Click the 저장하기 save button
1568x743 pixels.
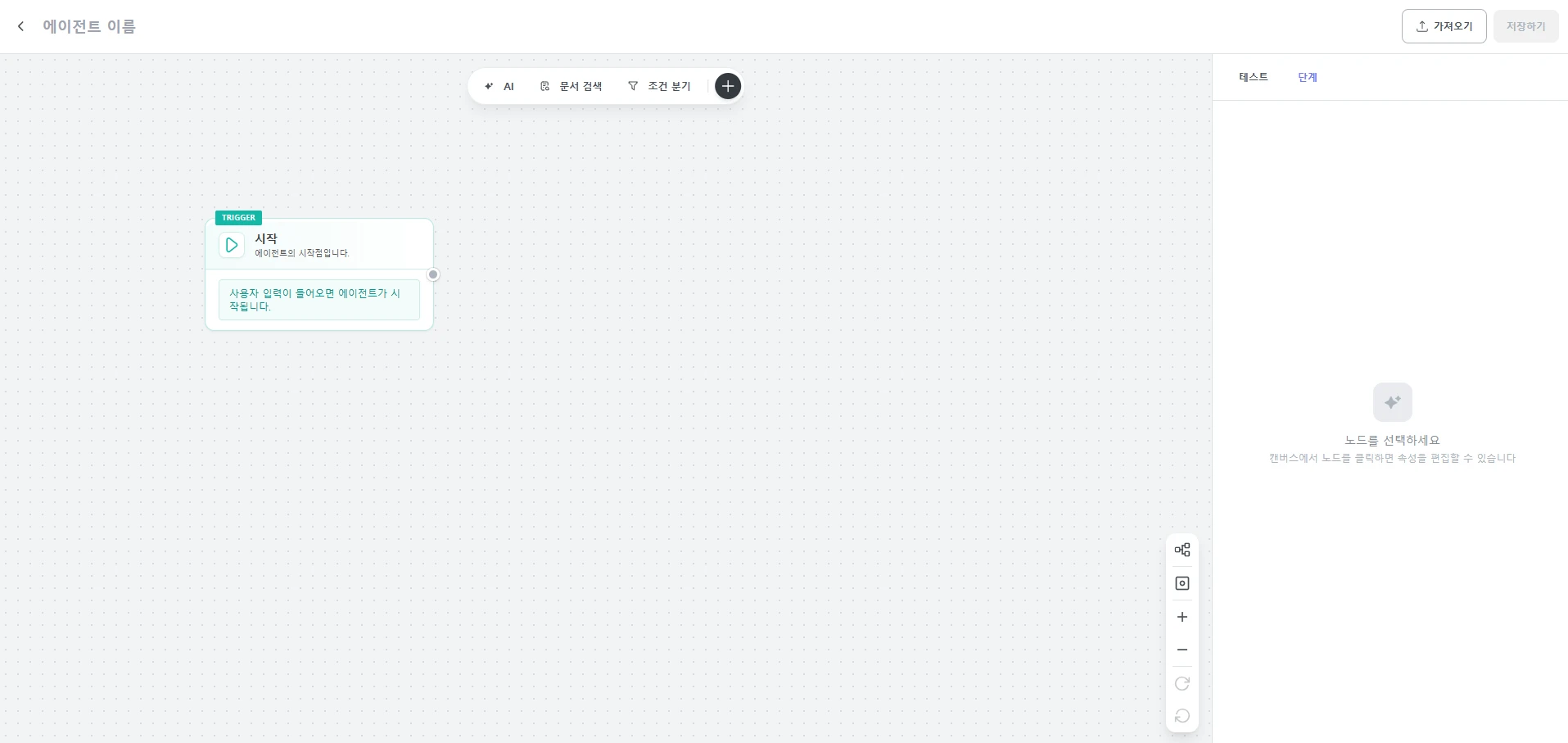[1525, 26]
